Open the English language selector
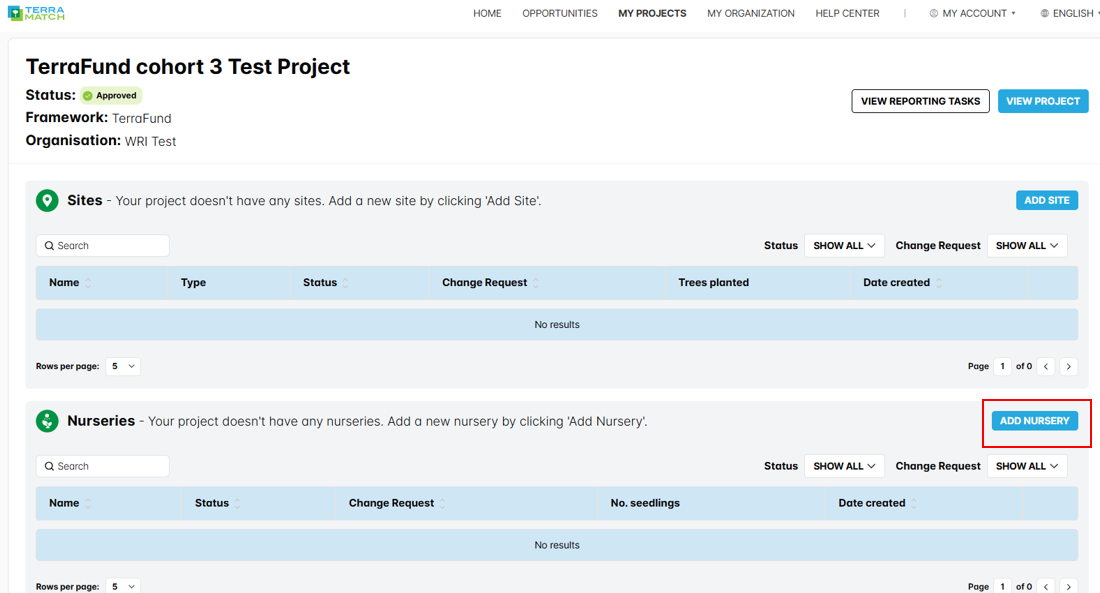The image size is (1100, 593). pyautogui.click(x=1070, y=13)
